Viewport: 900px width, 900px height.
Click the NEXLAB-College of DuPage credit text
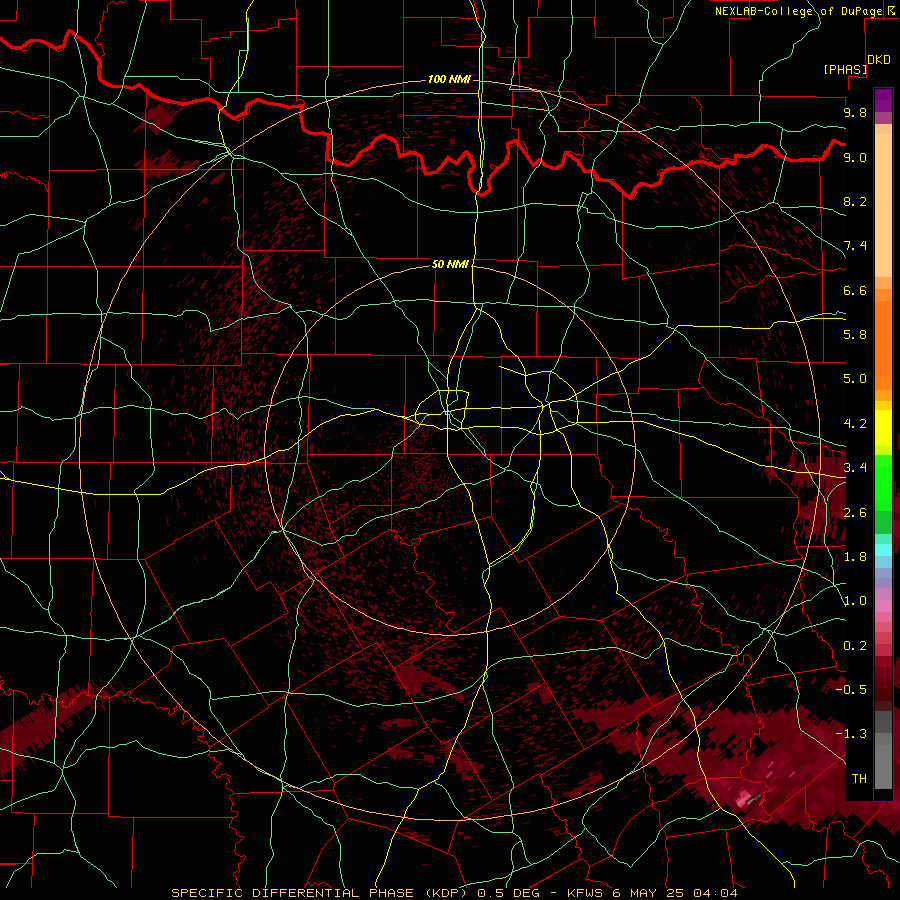(x=799, y=11)
